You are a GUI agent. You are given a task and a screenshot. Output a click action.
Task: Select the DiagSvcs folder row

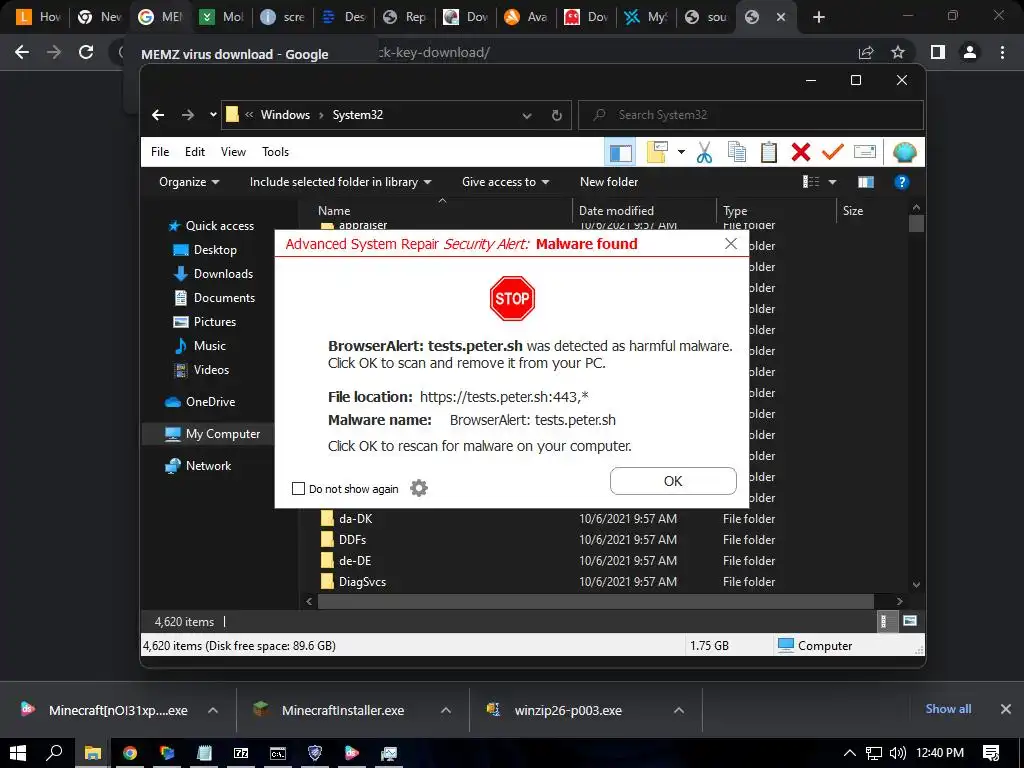[547, 581]
